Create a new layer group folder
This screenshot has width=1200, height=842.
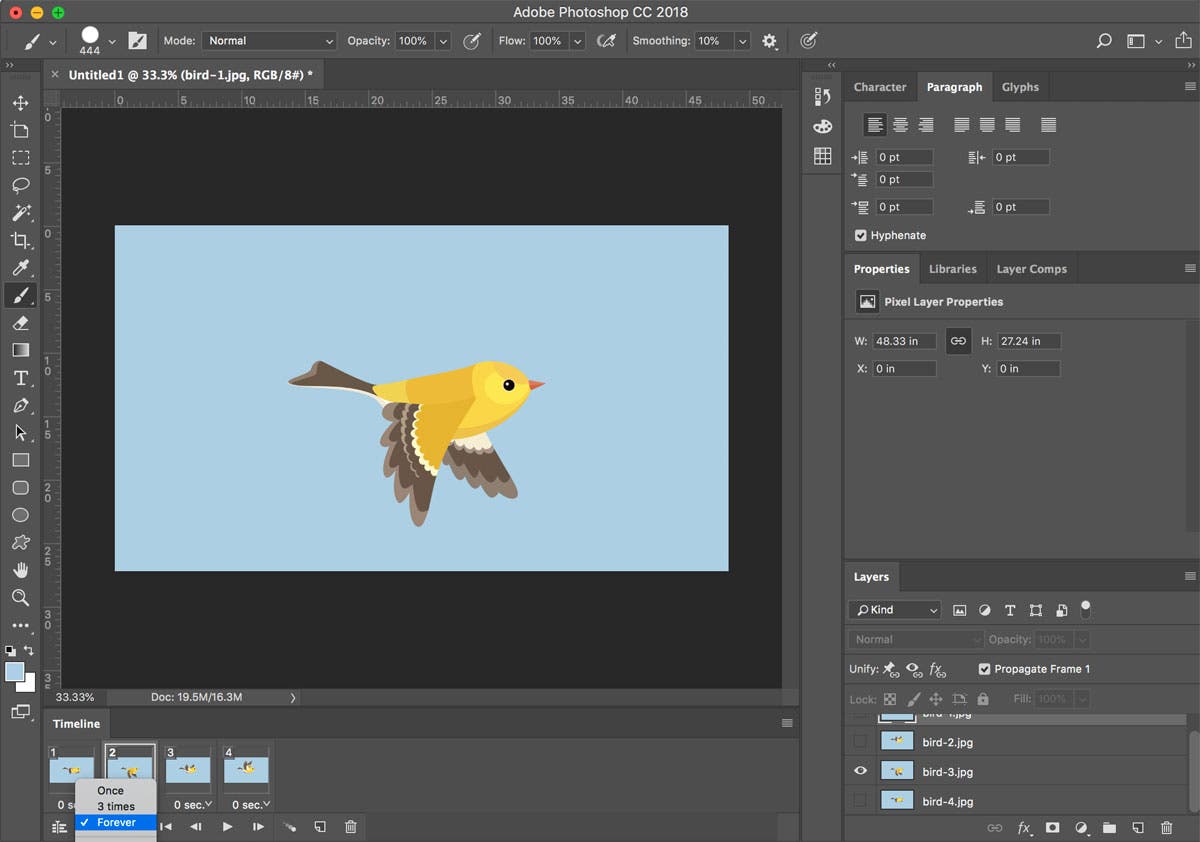click(1109, 828)
